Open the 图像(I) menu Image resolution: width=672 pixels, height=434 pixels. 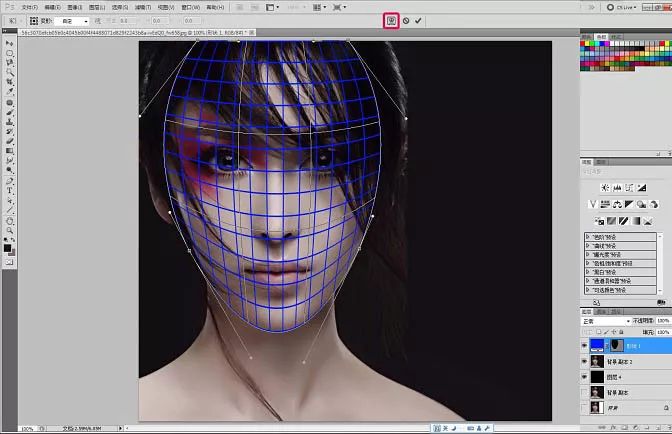(x=75, y=7)
